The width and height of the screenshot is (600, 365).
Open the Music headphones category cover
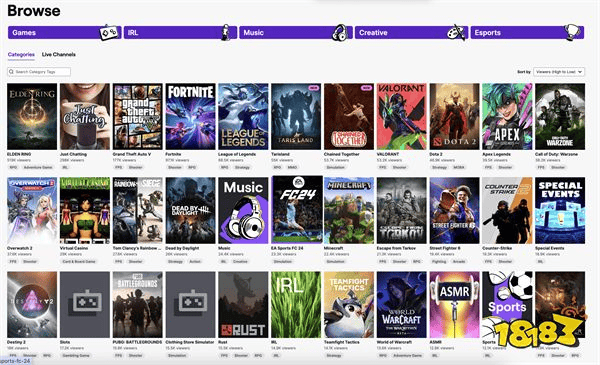243,210
